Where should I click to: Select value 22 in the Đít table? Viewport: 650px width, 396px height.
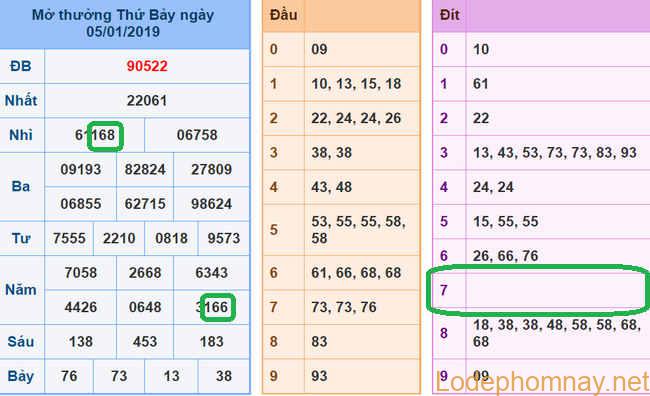pyautogui.click(x=481, y=118)
